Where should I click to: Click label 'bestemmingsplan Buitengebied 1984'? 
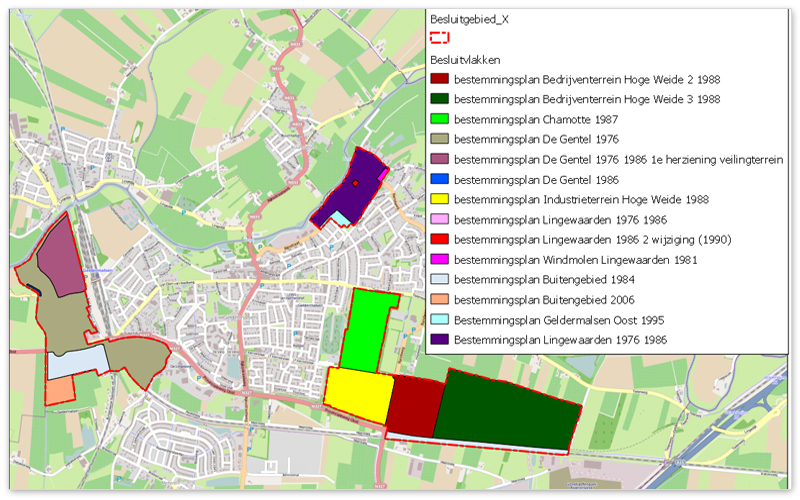click(x=544, y=280)
